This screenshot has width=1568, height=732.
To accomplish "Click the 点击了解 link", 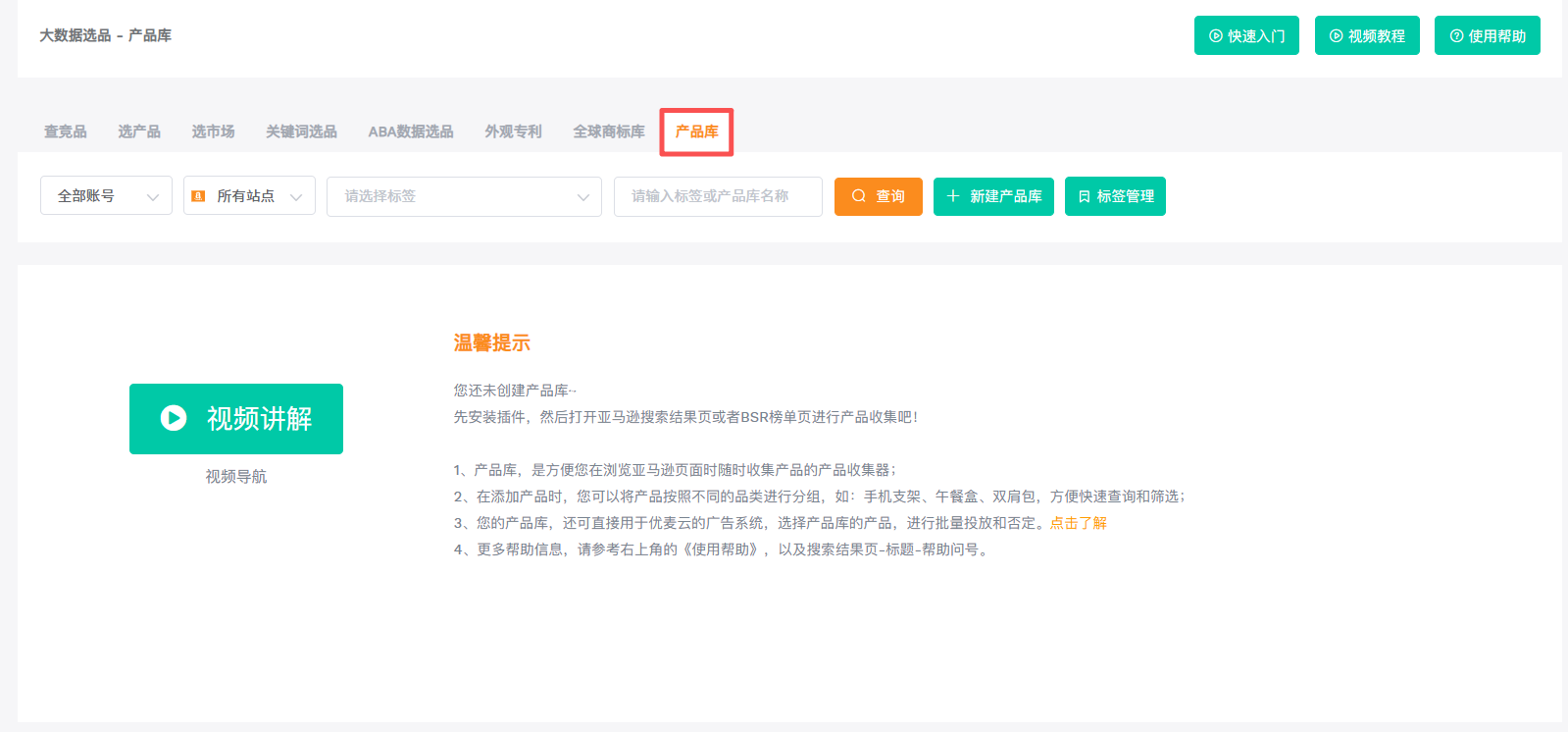I will [x=1078, y=523].
